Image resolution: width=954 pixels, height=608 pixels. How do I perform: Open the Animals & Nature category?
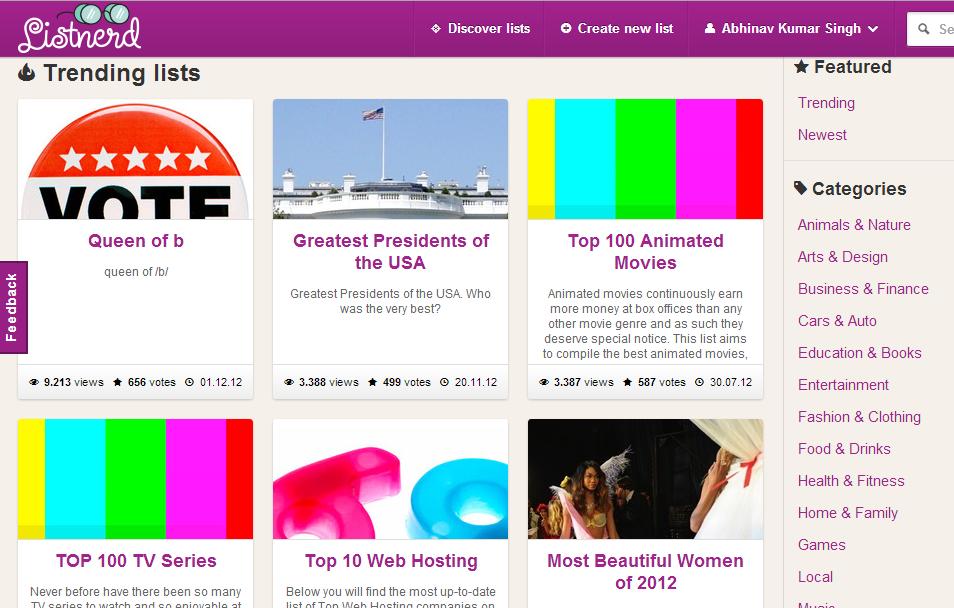click(x=854, y=225)
